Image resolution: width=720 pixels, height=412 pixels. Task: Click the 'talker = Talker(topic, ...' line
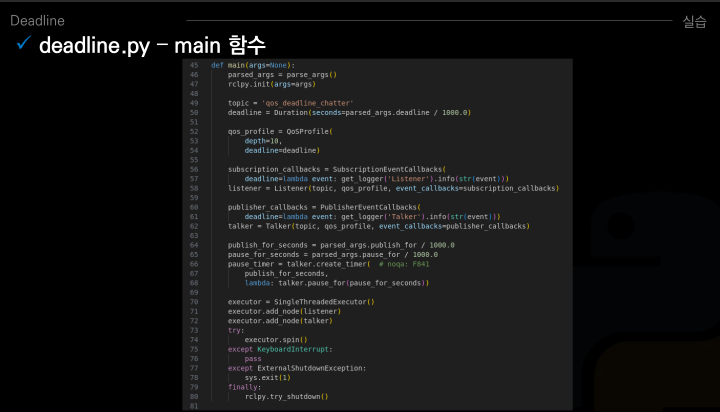378,226
